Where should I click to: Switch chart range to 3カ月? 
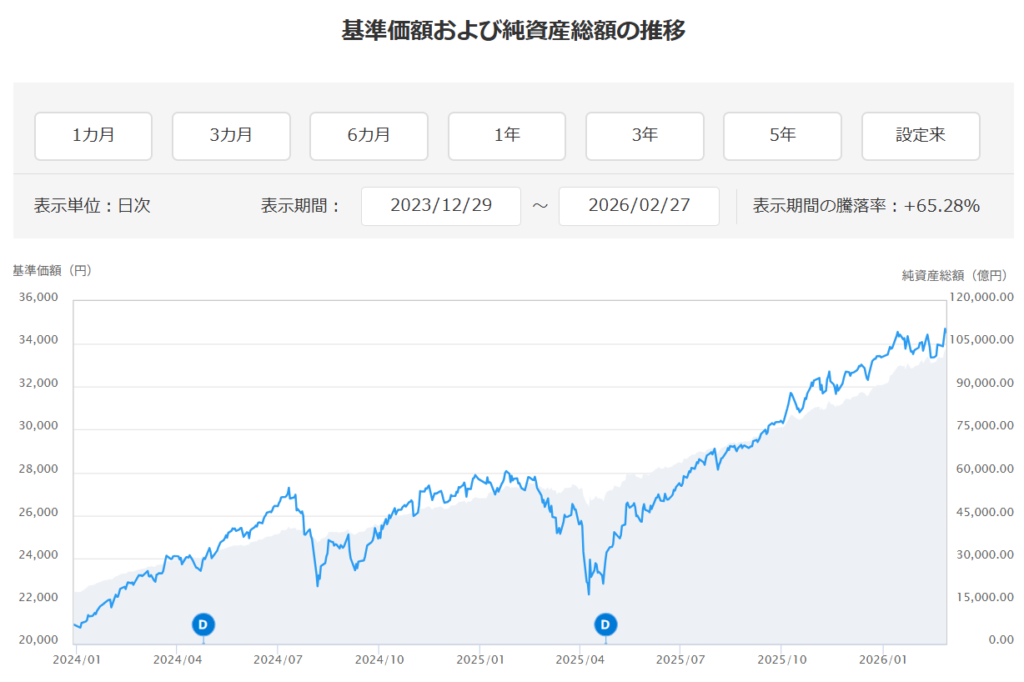pyautogui.click(x=231, y=136)
